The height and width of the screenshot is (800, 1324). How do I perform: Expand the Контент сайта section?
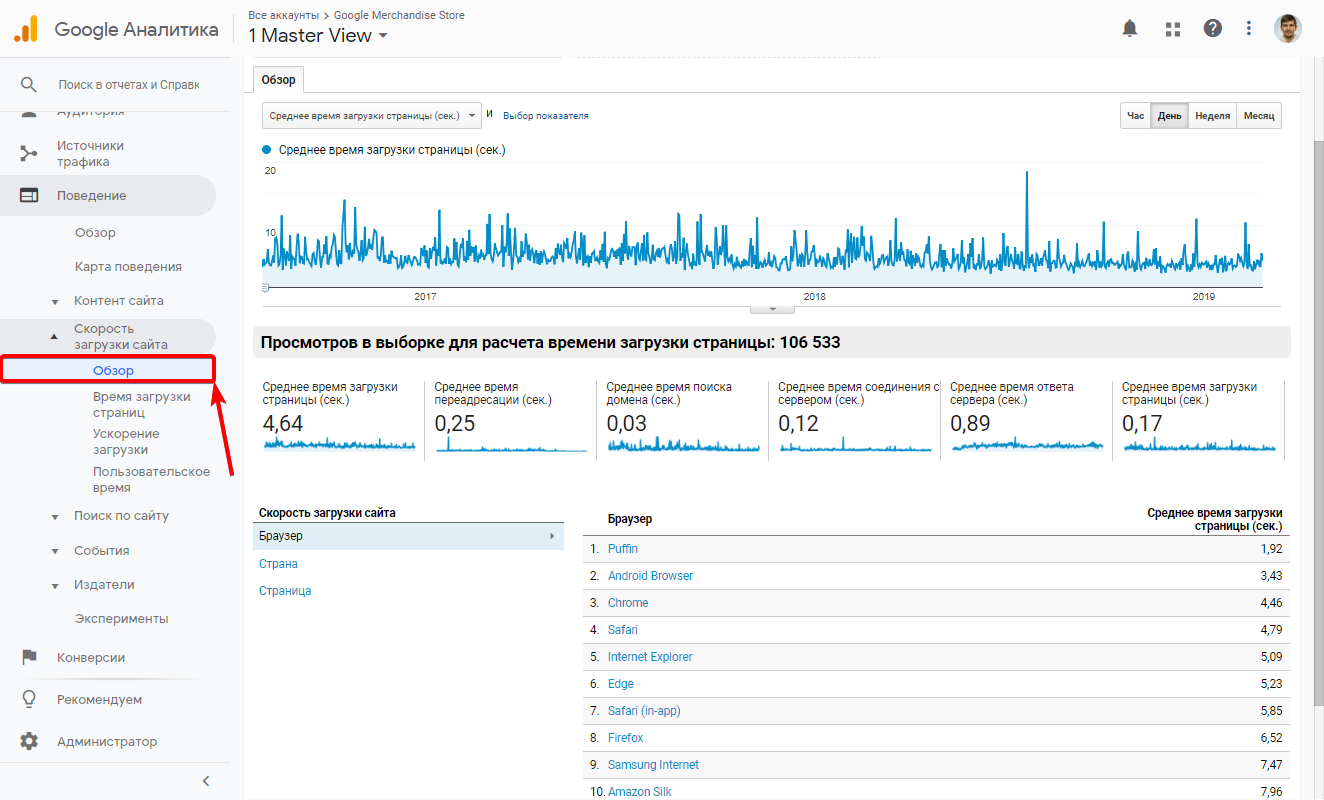[x=118, y=300]
